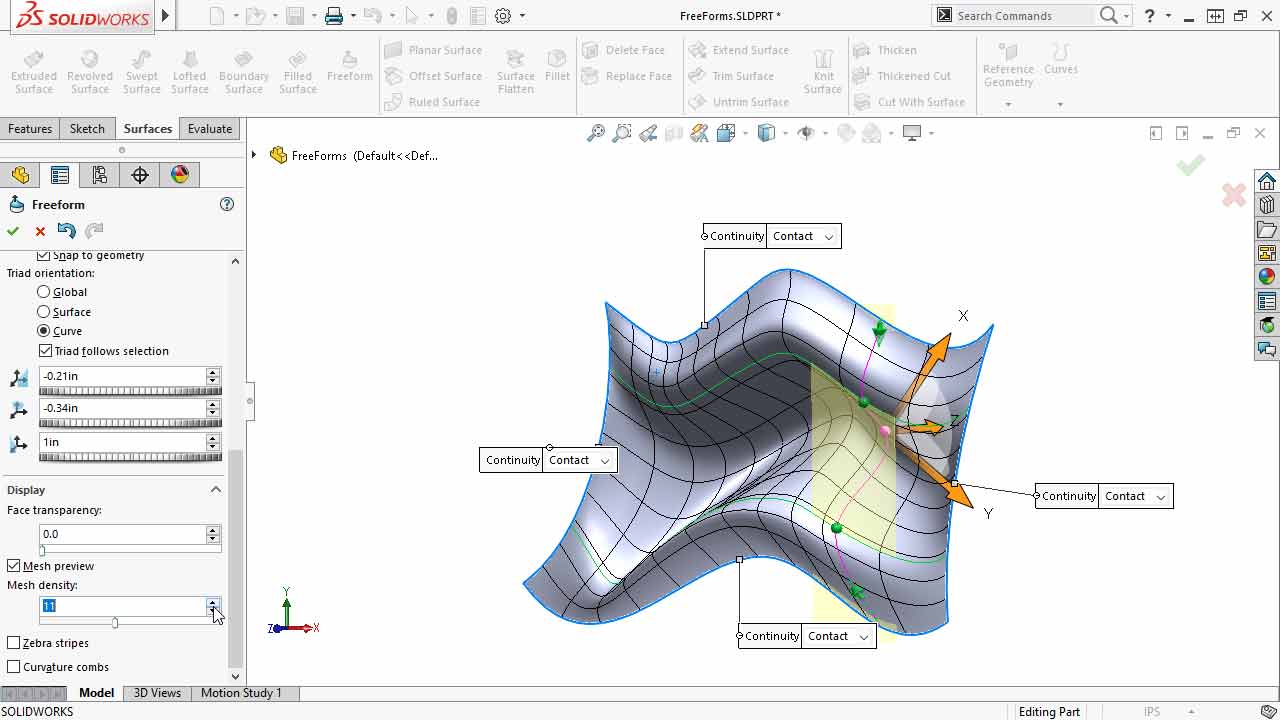Cancel Freeform with the red X icon
This screenshot has width=1280, height=720.
tap(40, 231)
